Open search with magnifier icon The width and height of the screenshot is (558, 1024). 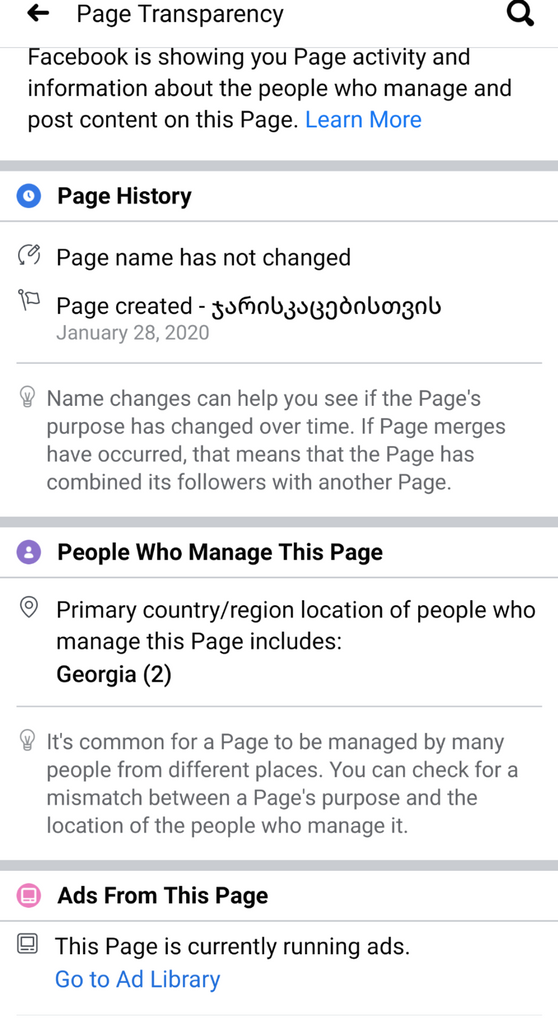[x=521, y=13]
